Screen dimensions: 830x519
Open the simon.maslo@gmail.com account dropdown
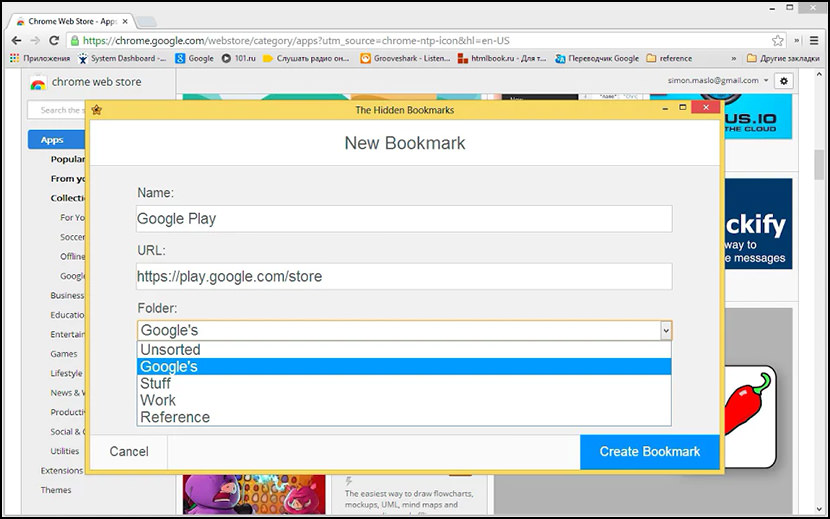[x=718, y=80]
